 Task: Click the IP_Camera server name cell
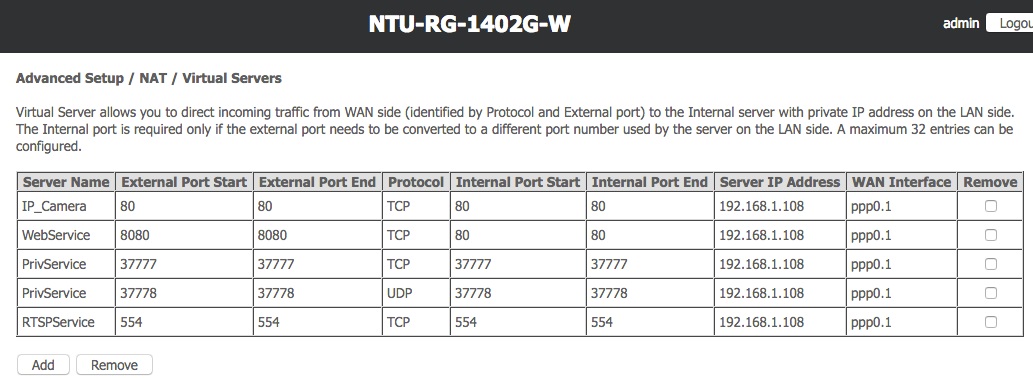(x=66, y=206)
